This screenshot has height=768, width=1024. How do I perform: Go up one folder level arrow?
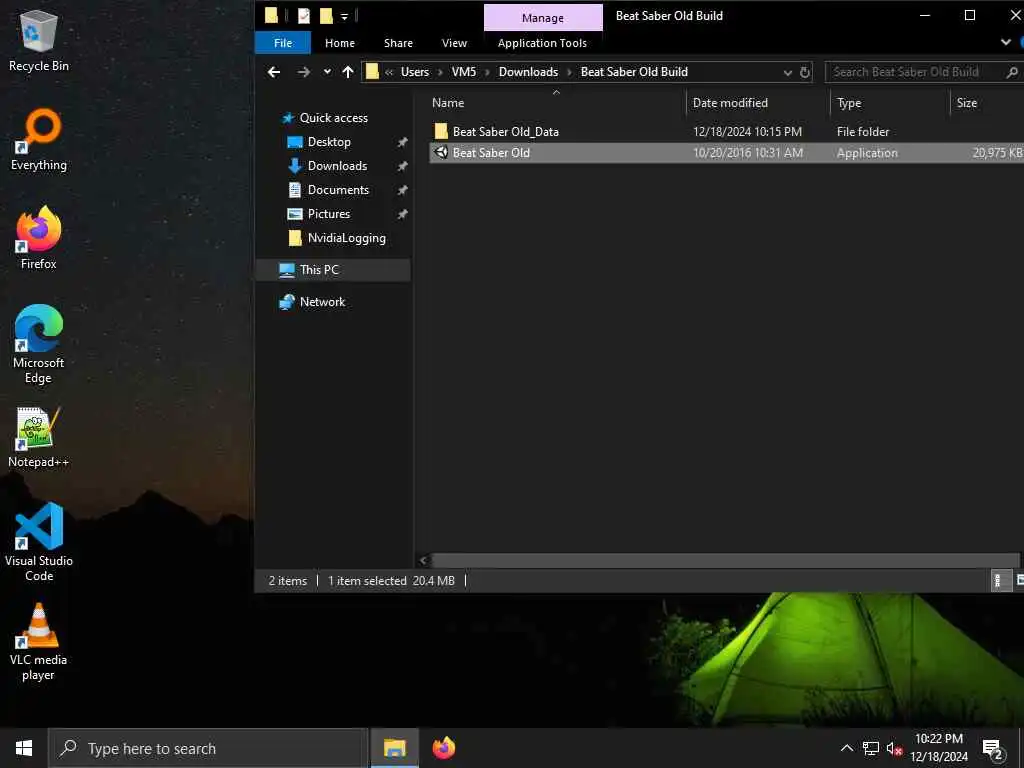[x=348, y=72]
